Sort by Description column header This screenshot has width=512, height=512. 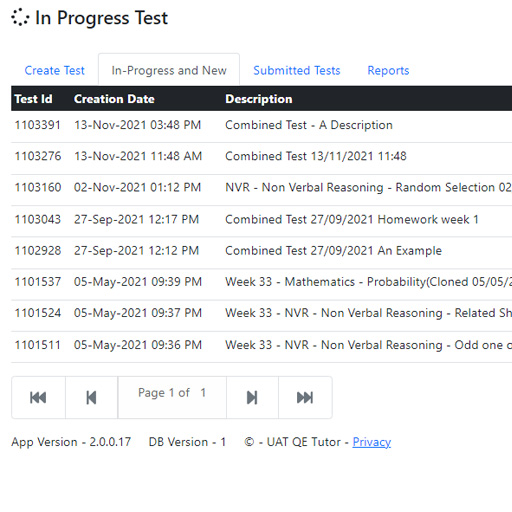click(x=259, y=99)
